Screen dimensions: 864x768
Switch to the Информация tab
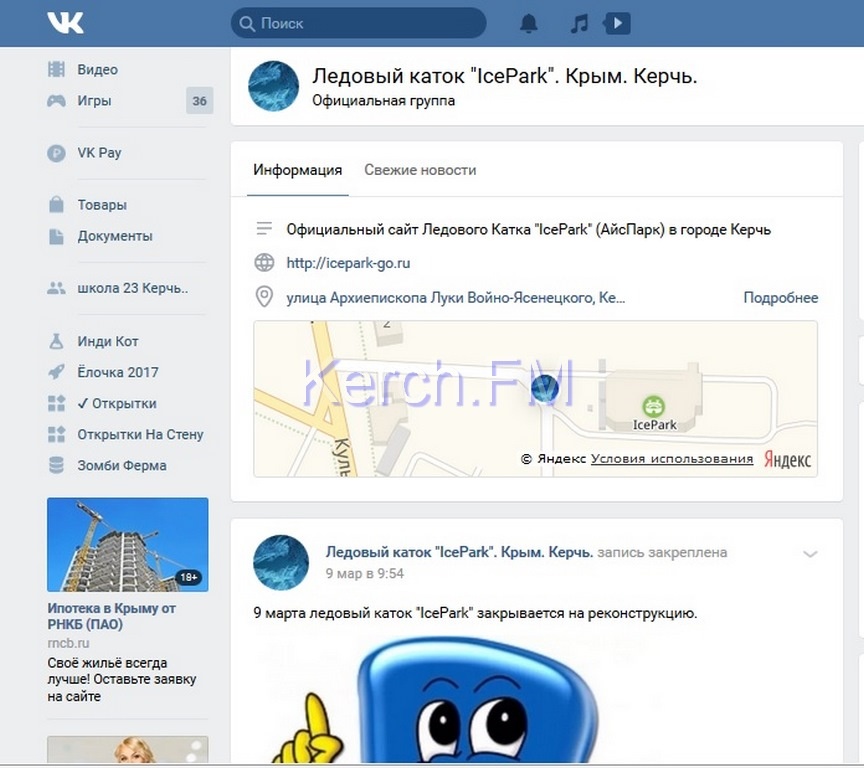(297, 170)
